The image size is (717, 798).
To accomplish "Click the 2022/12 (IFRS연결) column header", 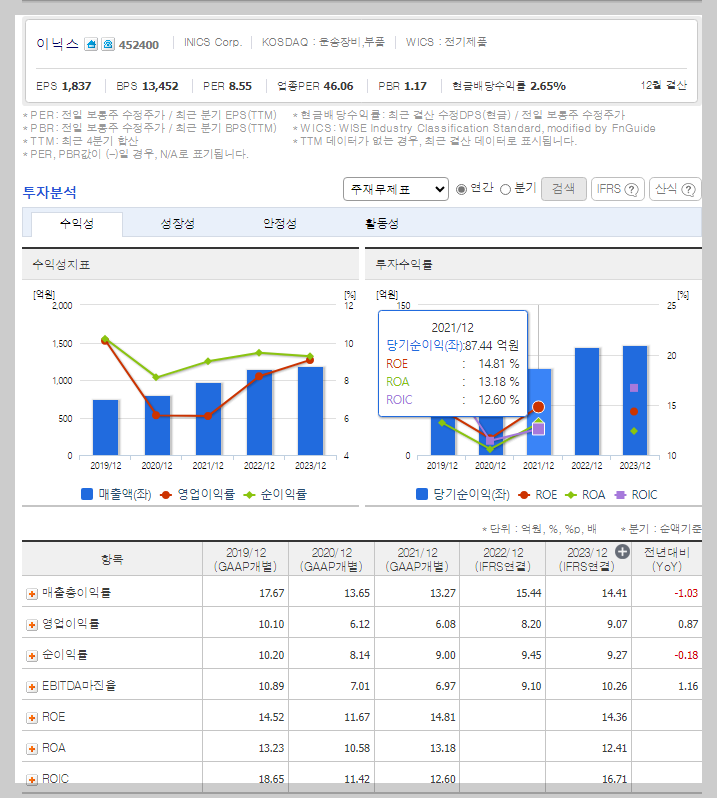I will coord(503,559).
